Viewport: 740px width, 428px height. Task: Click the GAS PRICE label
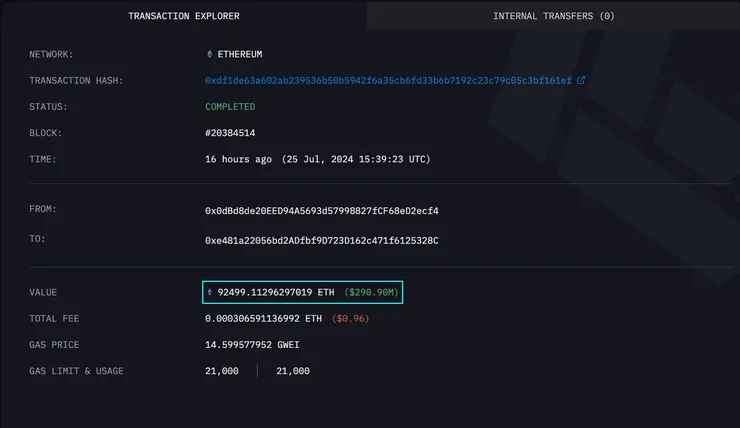point(54,345)
